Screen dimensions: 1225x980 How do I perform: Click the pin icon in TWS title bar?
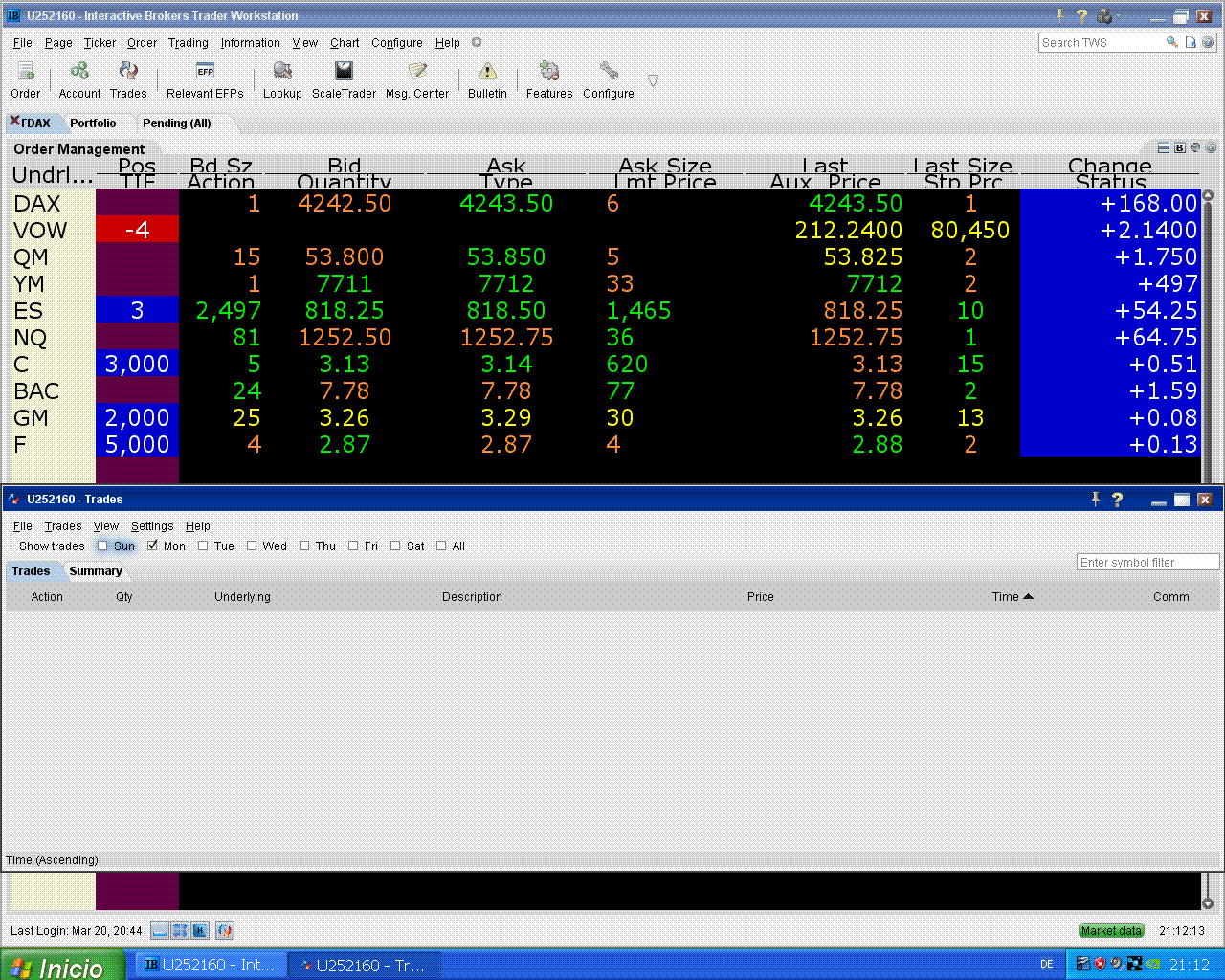tap(1059, 15)
